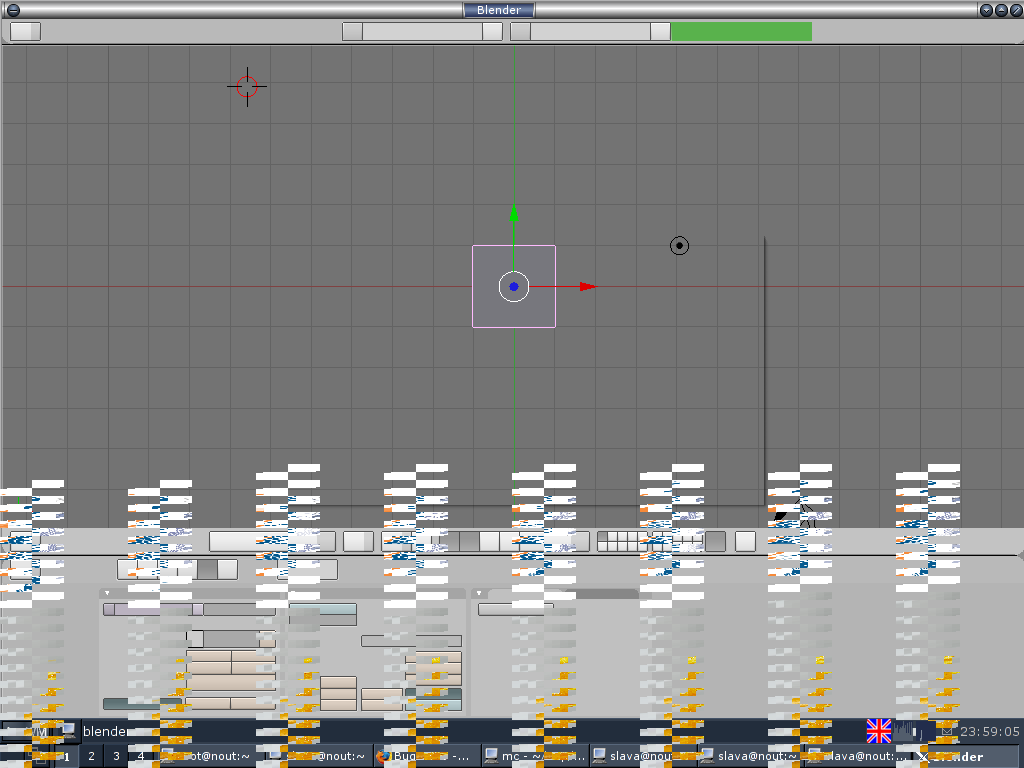Collapse the left buttons panel using its triangle
This screenshot has height=768, width=1024.
click(107, 593)
